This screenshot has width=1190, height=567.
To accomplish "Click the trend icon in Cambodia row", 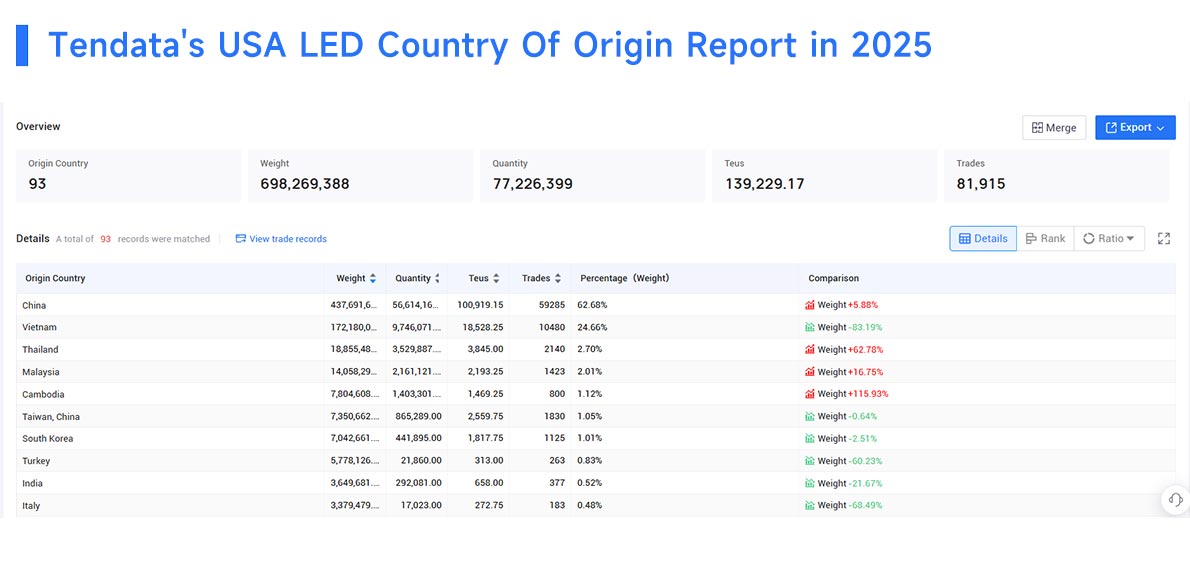I will tap(810, 394).
